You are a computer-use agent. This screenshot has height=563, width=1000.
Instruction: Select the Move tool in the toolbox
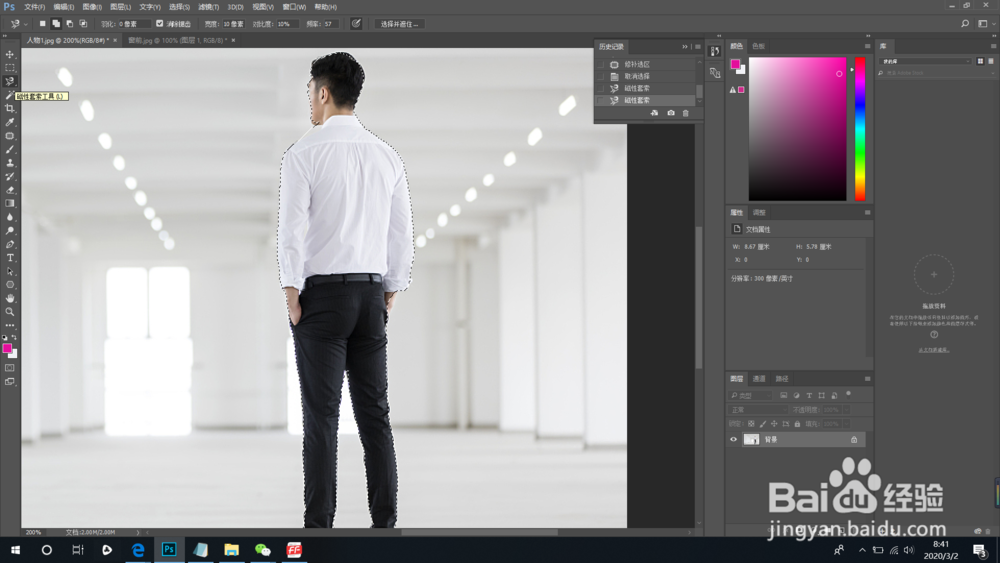coord(10,54)
